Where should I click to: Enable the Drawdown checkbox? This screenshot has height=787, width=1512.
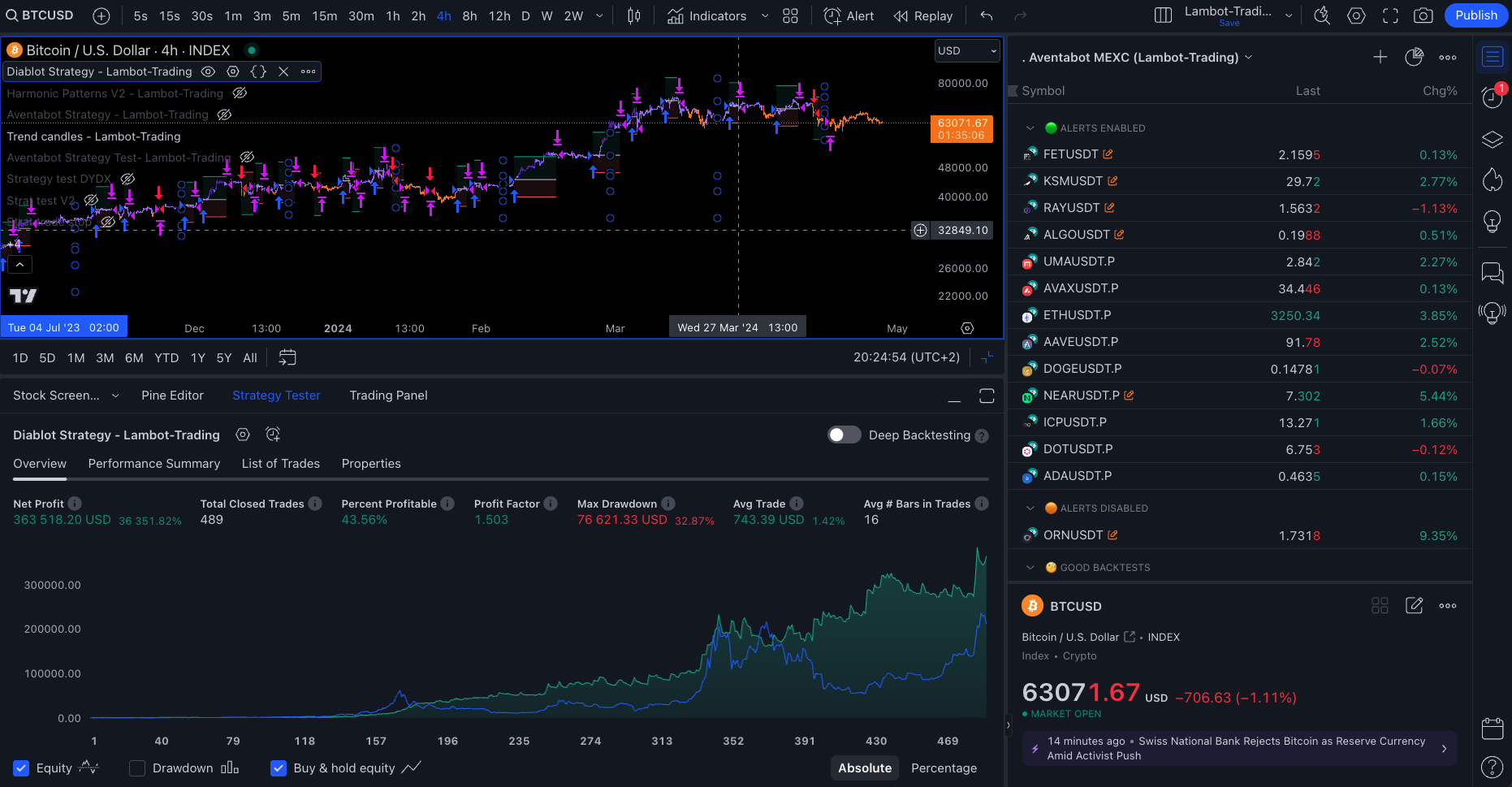tap(137, 768)
